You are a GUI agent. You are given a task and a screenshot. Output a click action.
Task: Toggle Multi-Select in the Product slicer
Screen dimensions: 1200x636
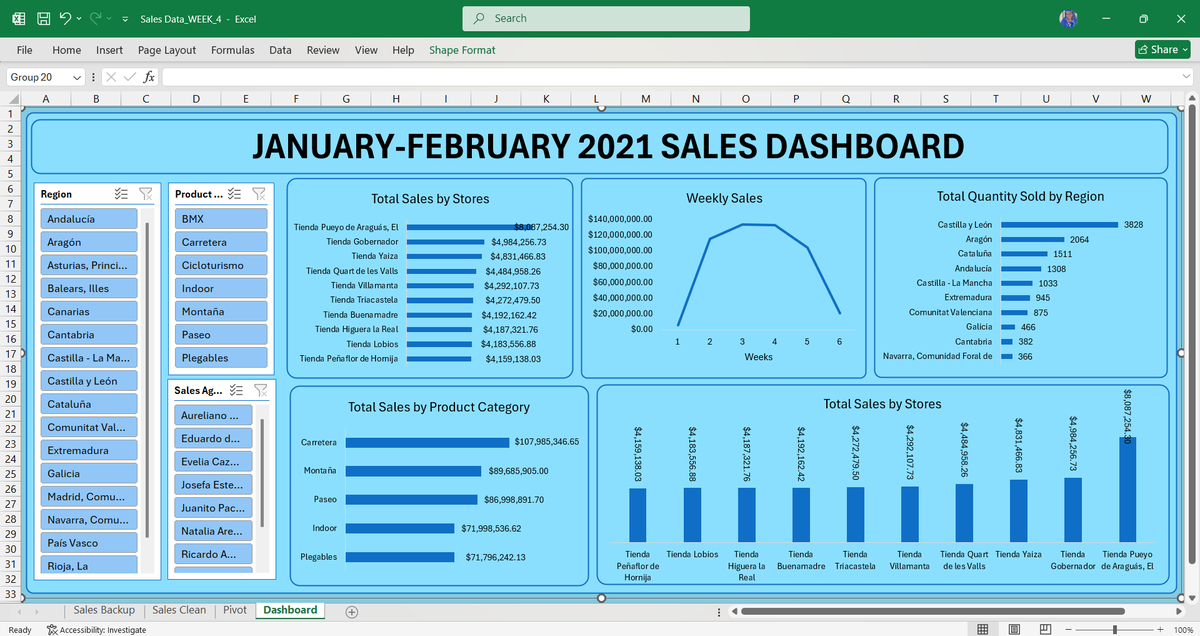[x=235, y=194]
